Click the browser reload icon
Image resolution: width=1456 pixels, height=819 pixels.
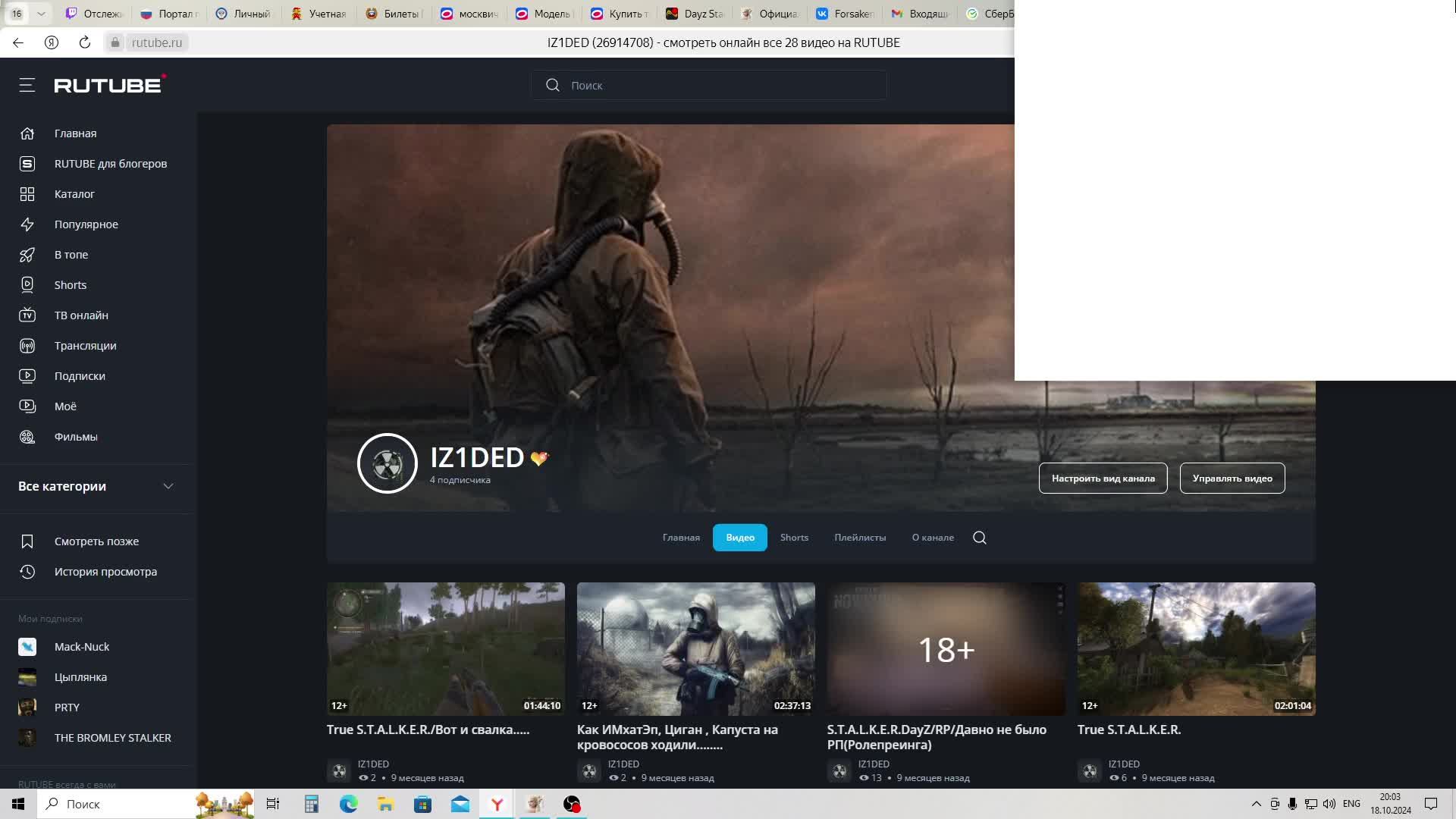(x=85, y=42)
